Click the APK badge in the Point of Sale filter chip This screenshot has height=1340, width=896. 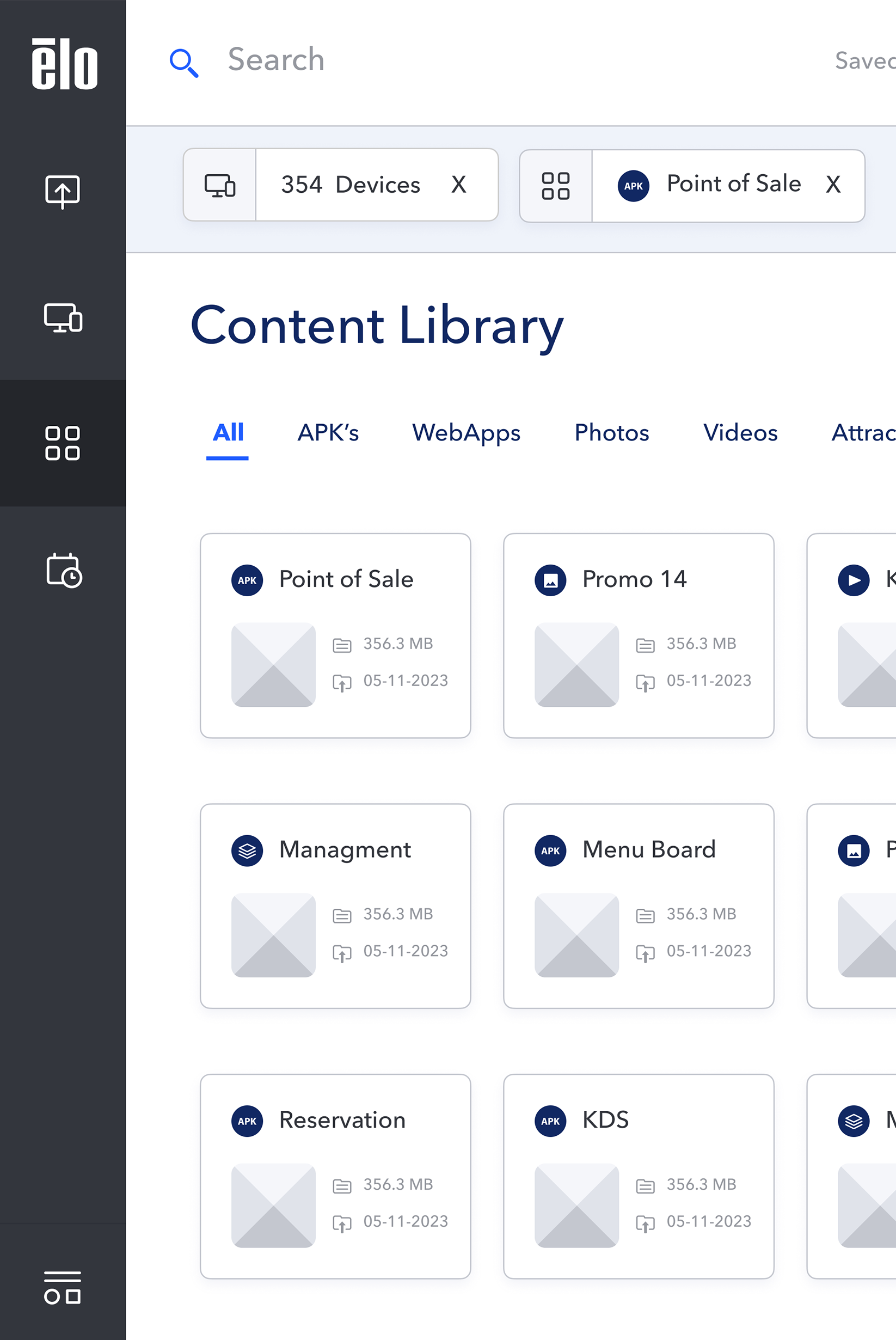pyautogui.click(x=633, y=186)
